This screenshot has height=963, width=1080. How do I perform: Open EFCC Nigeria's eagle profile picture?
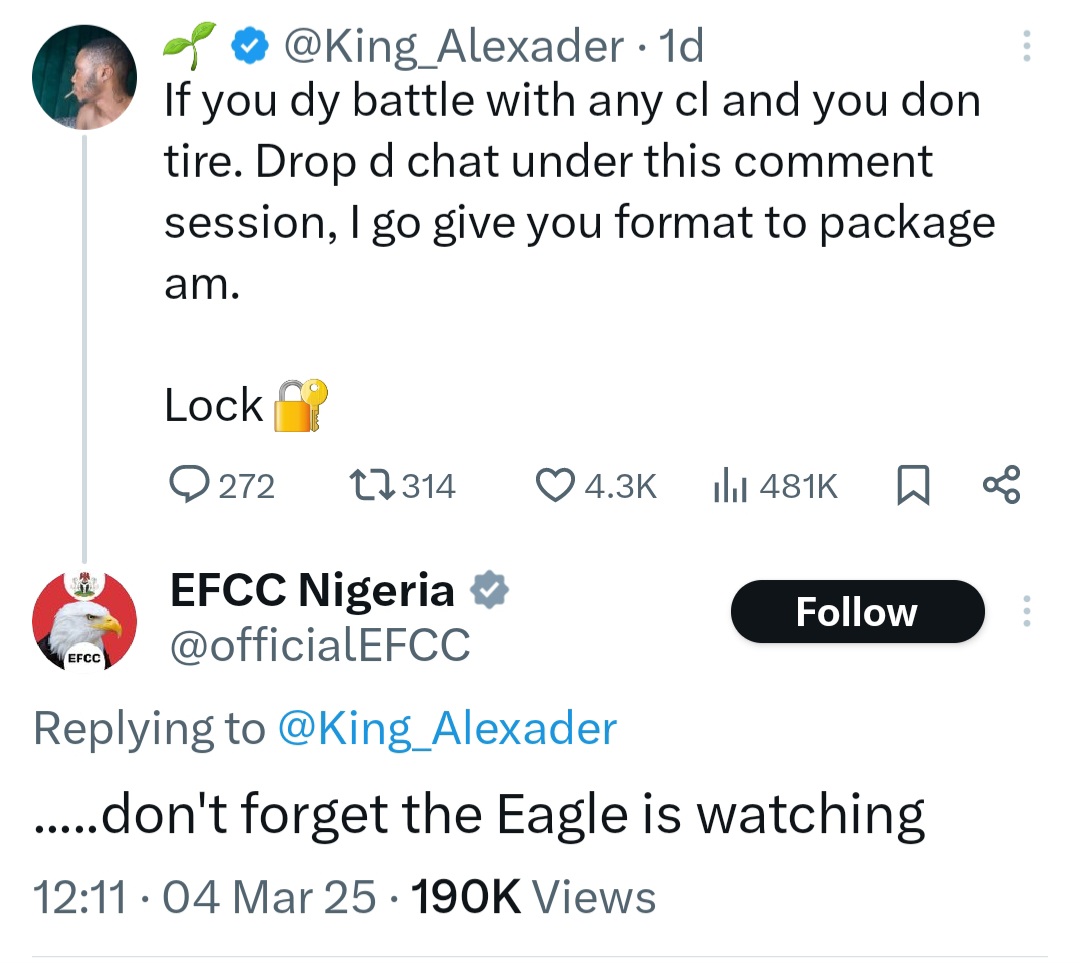[x=84, y=620]
